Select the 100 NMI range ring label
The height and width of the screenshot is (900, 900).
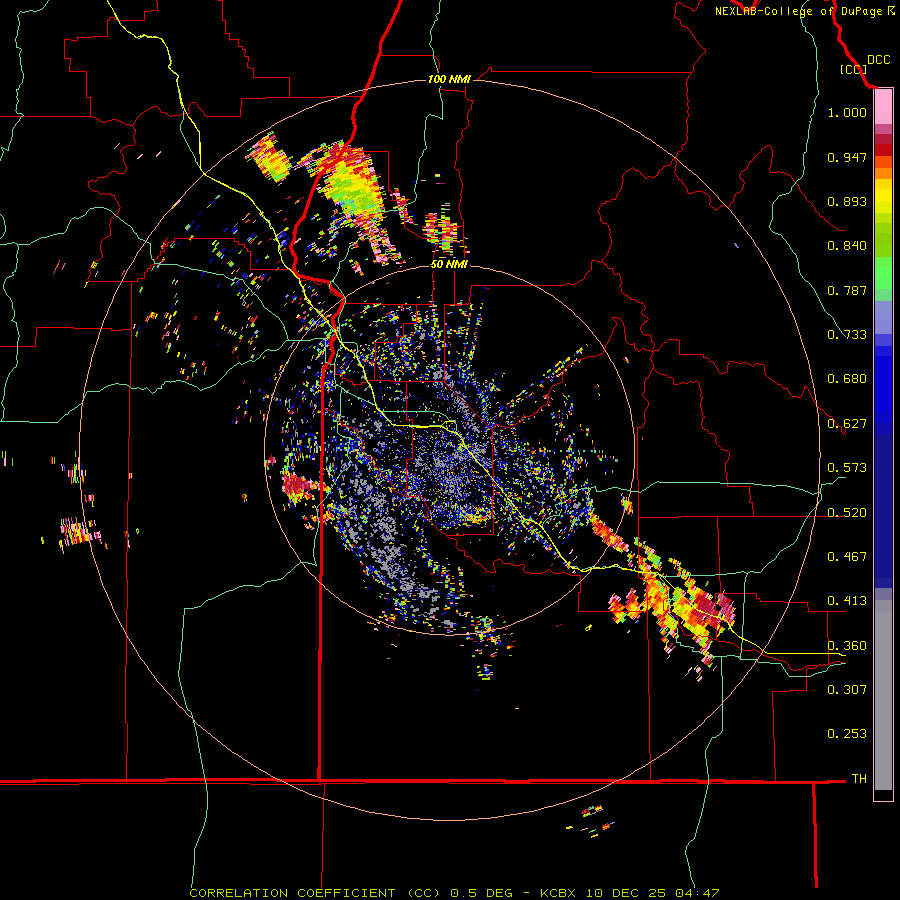pyautogui.click(x=449, y=79)
